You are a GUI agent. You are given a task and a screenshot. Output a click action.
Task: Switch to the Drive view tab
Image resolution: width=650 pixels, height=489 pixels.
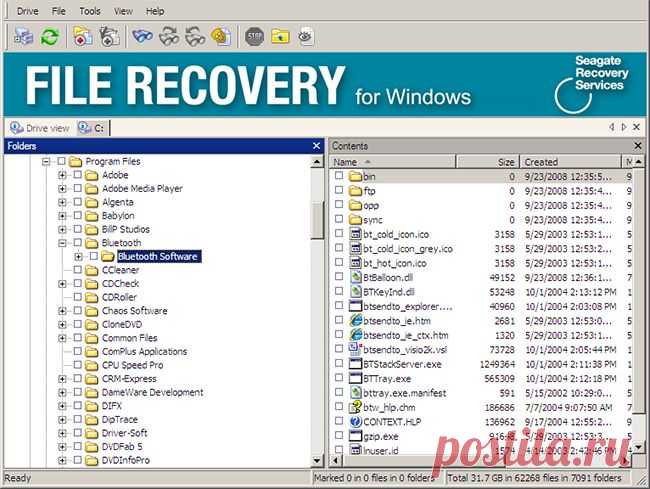(40, 128)
